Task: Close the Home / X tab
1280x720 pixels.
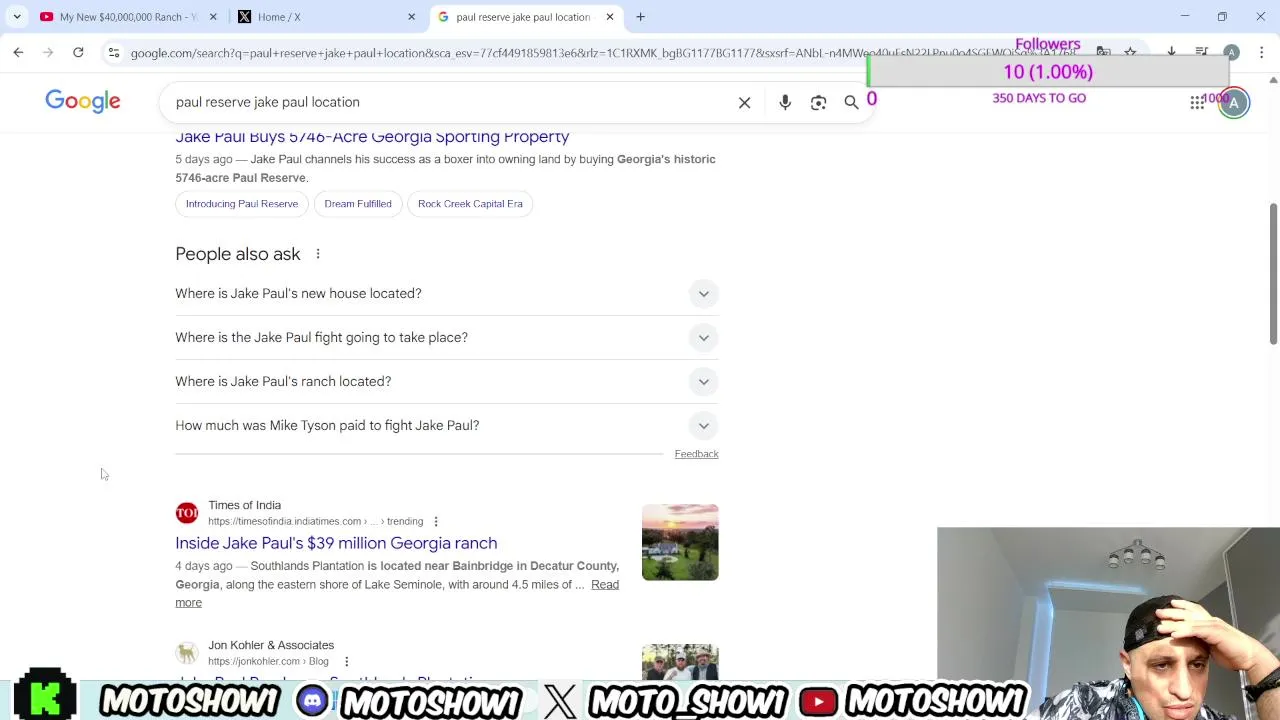Action: click(411, 17)
